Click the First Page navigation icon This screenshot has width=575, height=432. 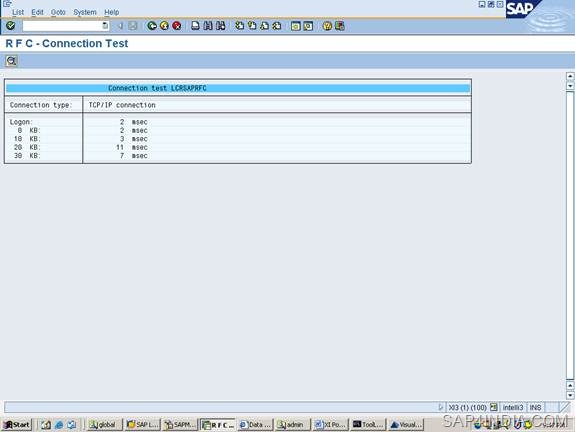(x=239, y=26)
